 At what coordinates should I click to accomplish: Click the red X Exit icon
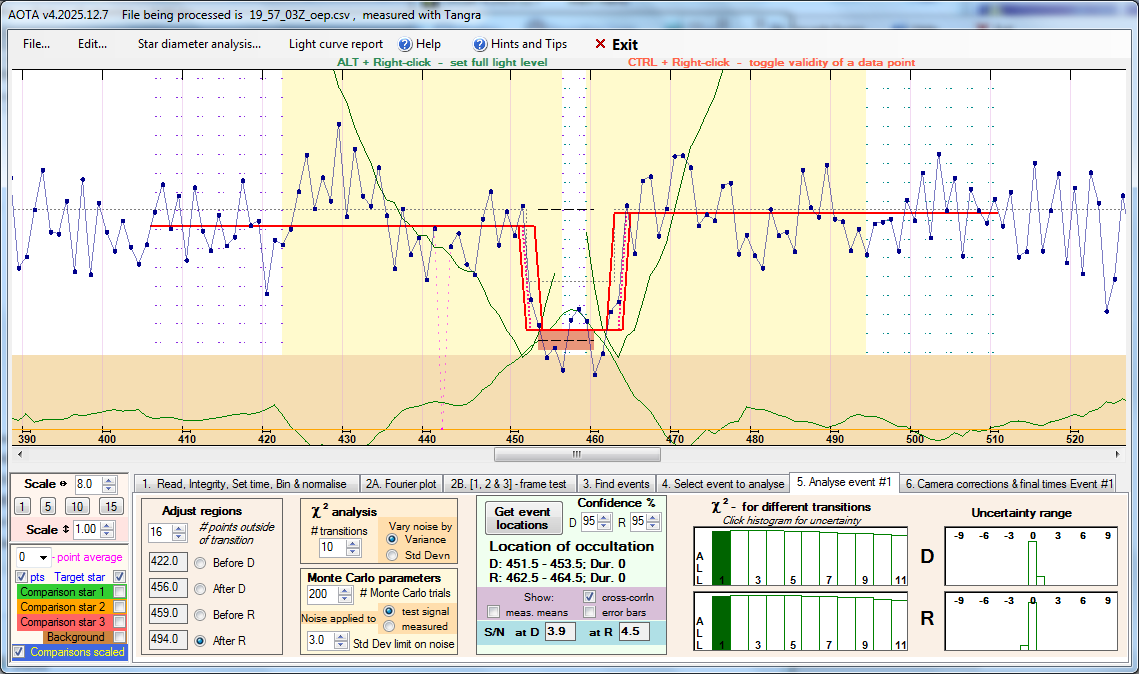click(600, 44)
